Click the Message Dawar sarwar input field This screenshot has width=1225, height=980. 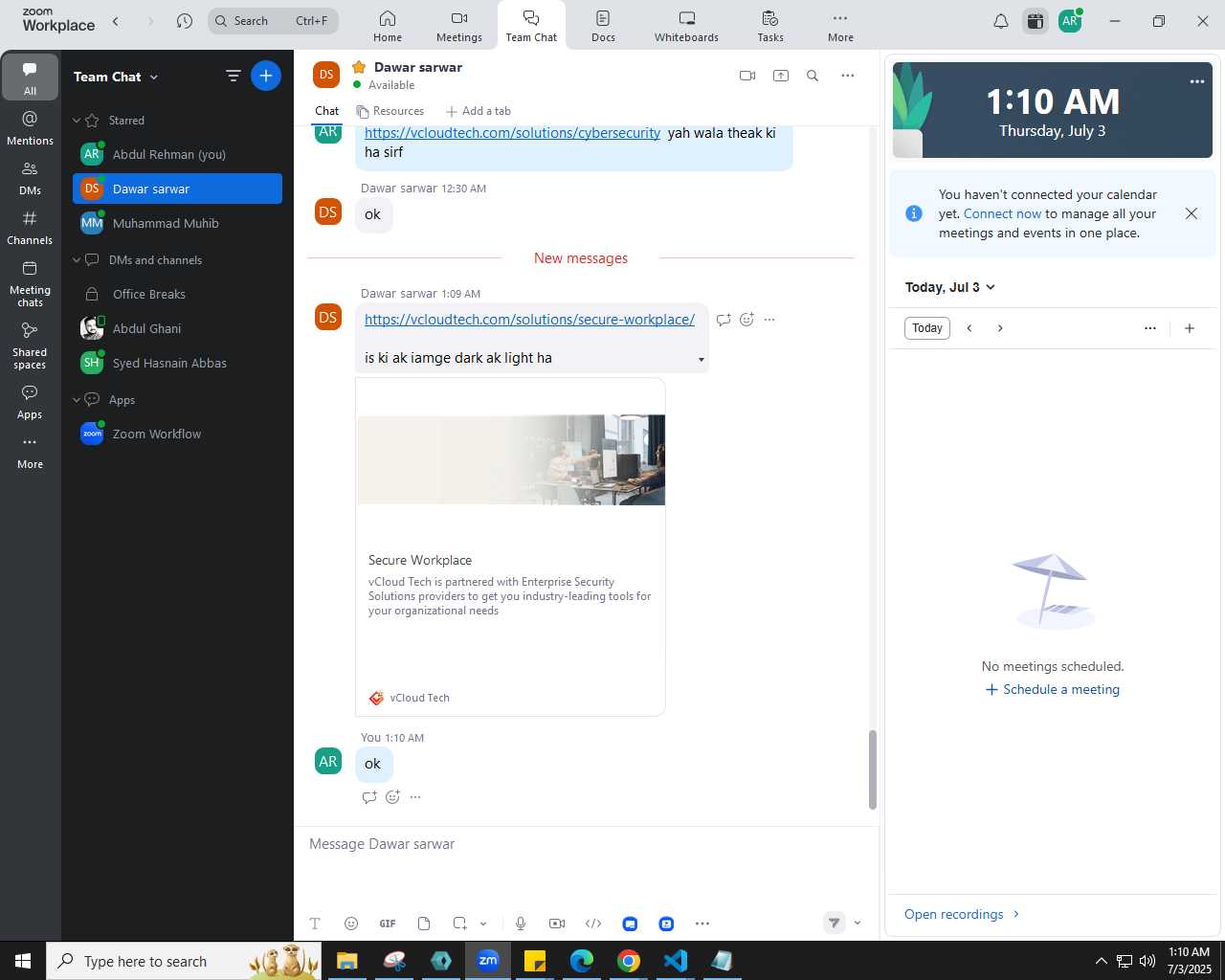point(586,844)
